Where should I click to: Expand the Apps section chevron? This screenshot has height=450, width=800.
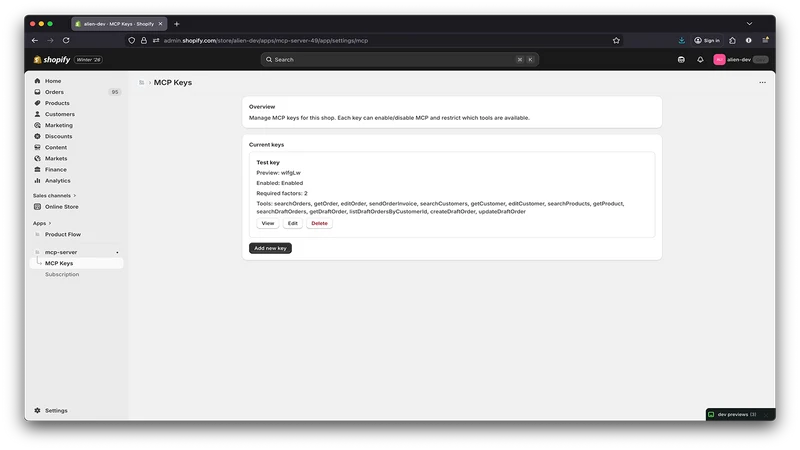[x=50, y=223]
